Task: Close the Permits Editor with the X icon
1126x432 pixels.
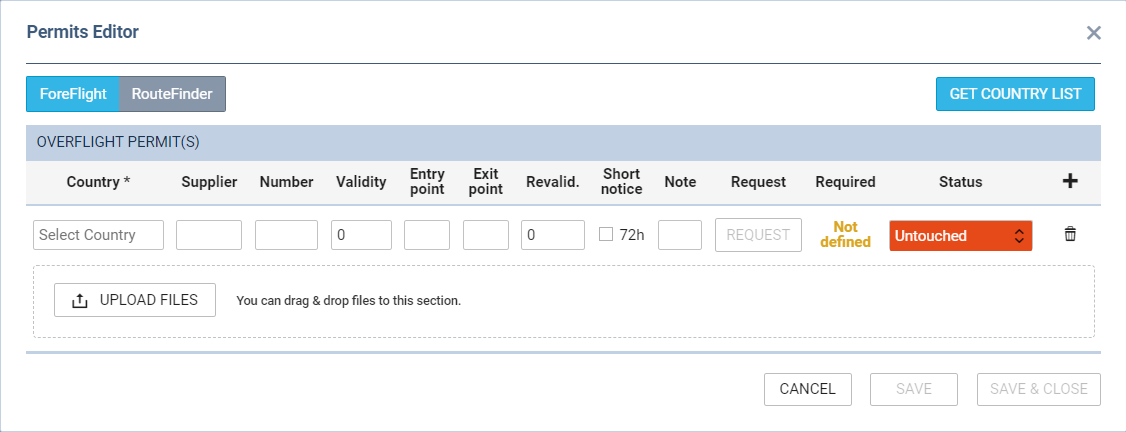Action: (1094, 32)
